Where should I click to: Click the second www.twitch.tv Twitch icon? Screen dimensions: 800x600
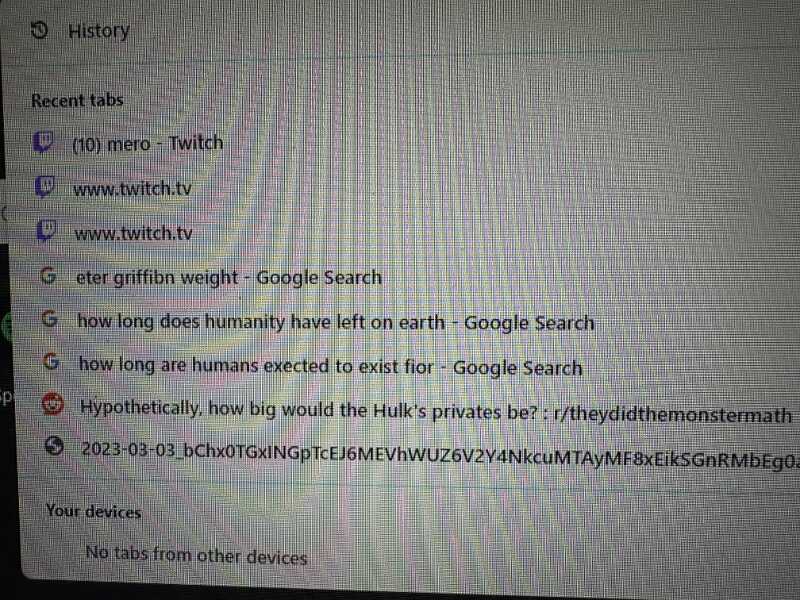click(46, 231)
